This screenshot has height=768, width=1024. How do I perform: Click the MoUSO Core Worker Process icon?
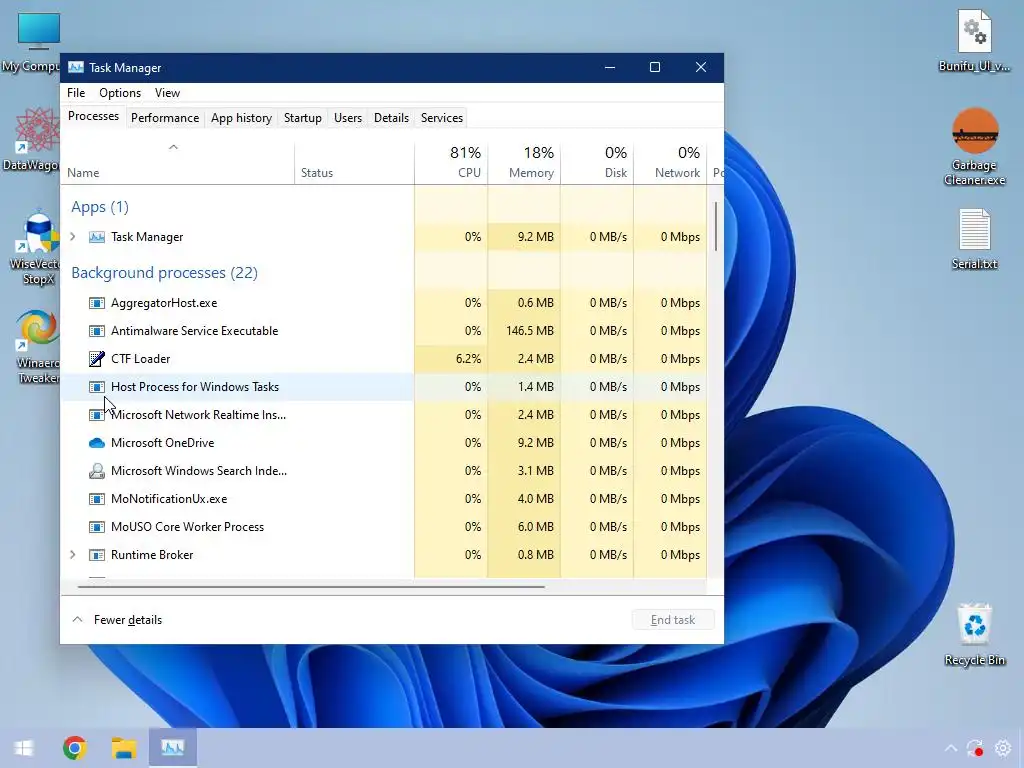[x=97, y=527]
